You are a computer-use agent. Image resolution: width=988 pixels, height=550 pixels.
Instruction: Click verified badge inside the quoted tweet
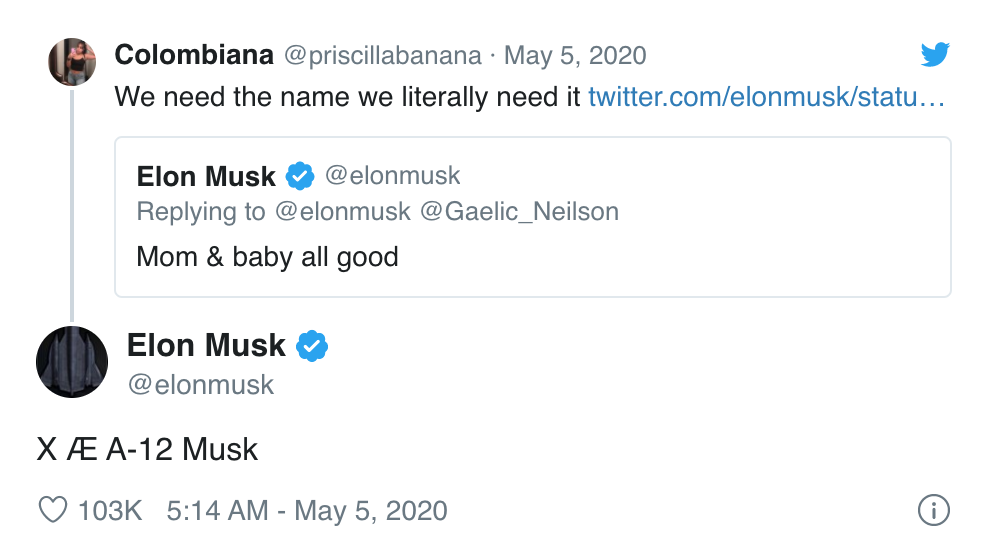(x=300, y=176)
